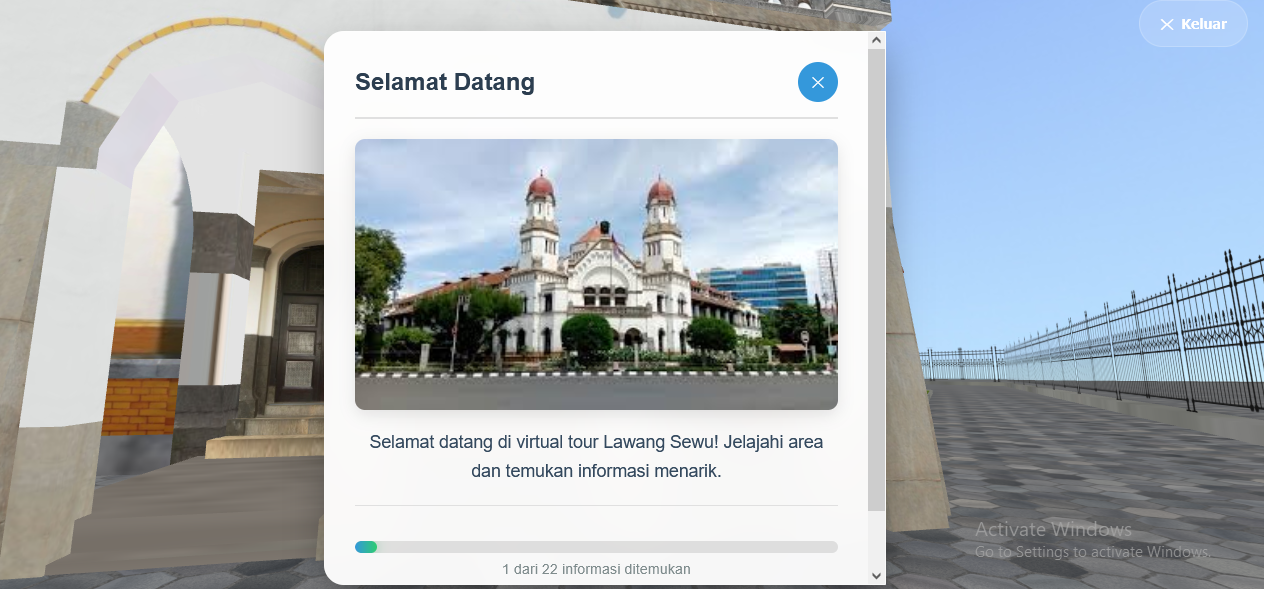
Task: Click the popup scrollbar down arrow
Action: tap(876, 575)
